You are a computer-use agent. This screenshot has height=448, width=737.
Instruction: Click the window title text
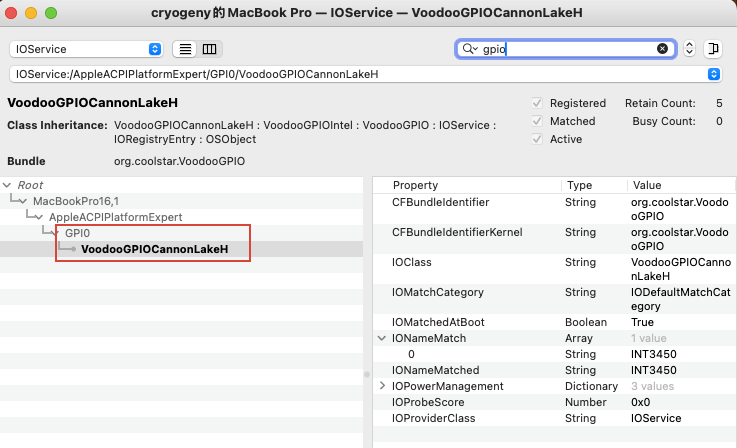click(366, 13)
